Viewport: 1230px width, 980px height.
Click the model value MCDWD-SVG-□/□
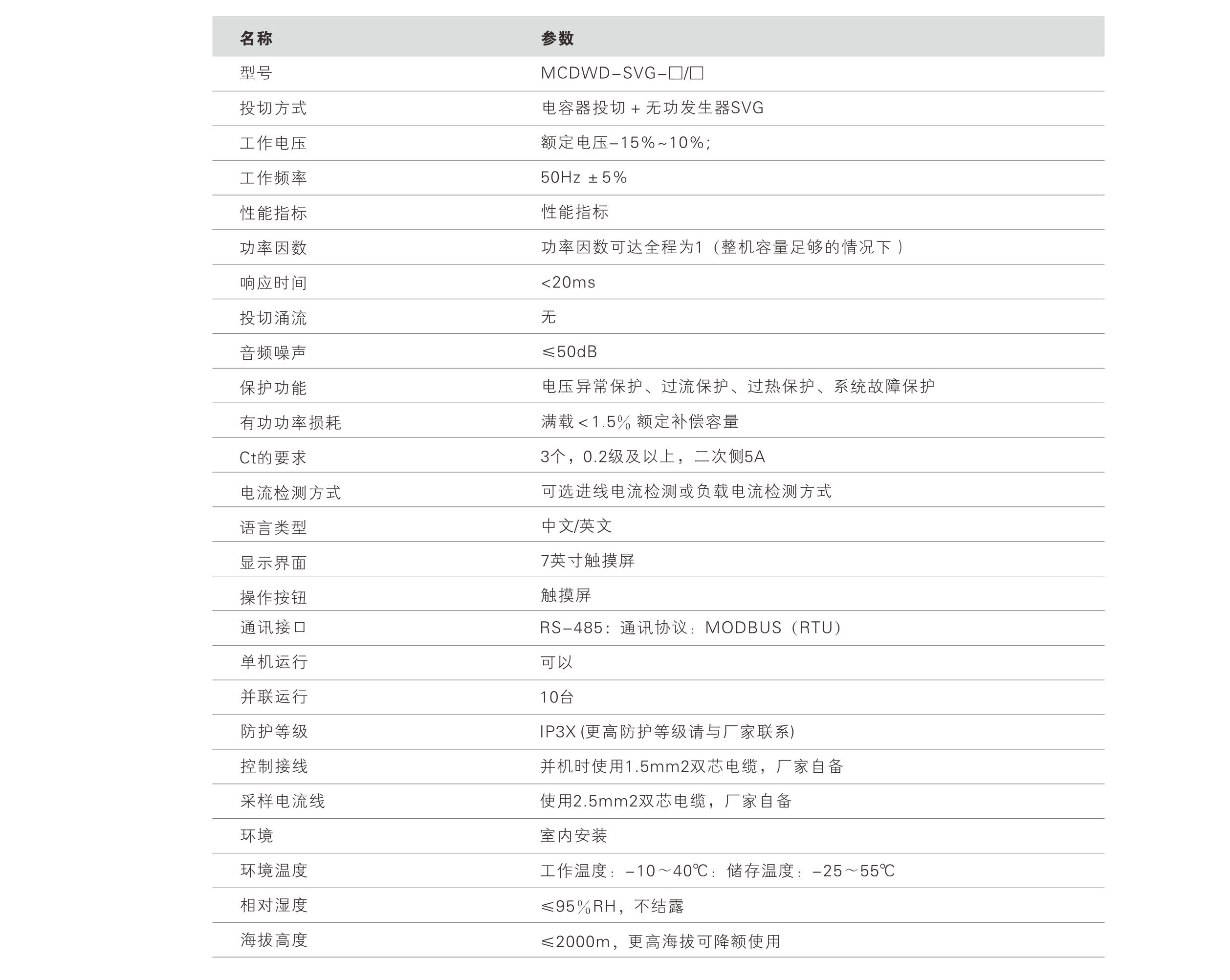click(x=622, y=73)
